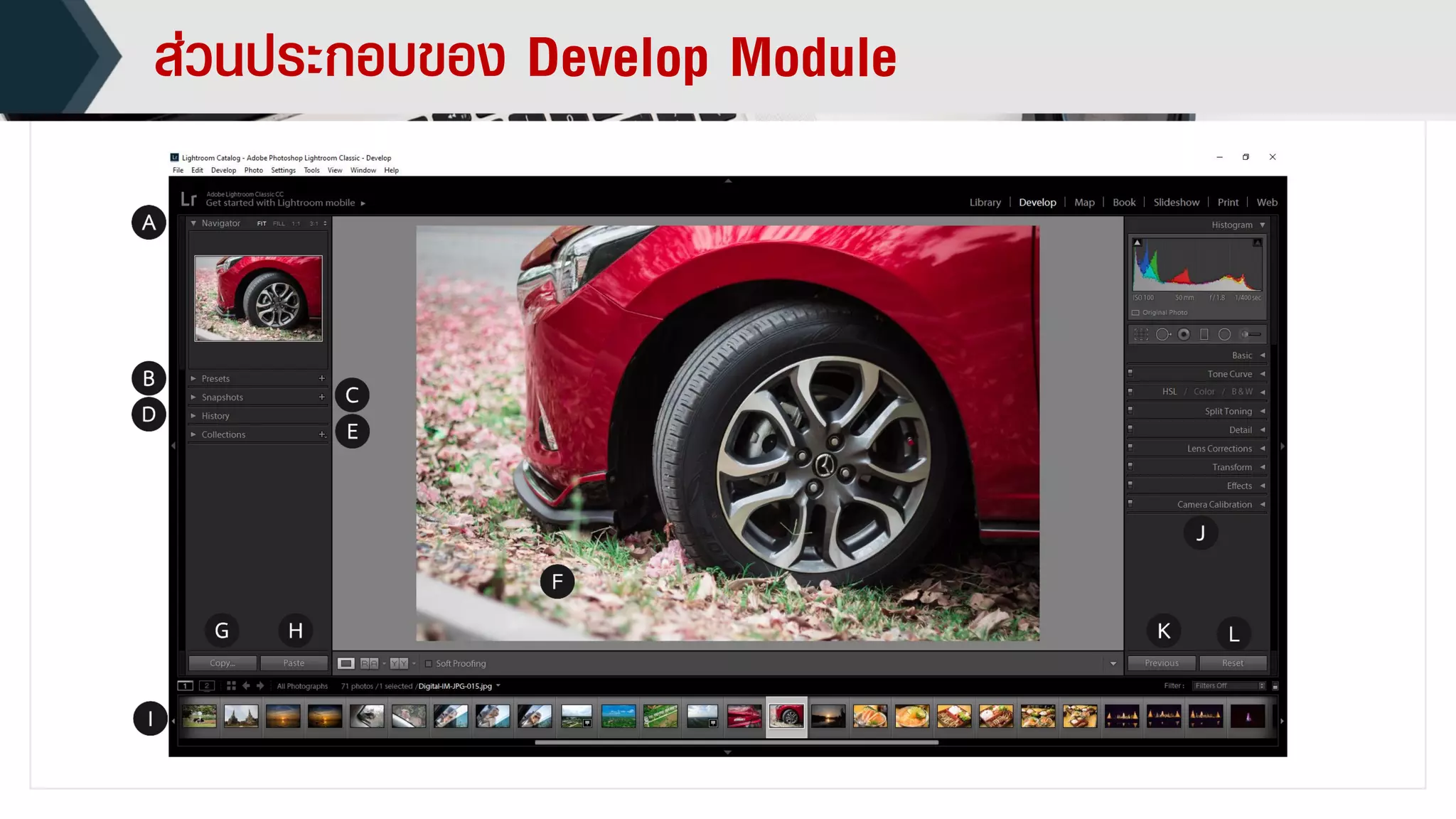Open the Settings menu
This screenshot has height=819, width=1456.
pos(283,171)
